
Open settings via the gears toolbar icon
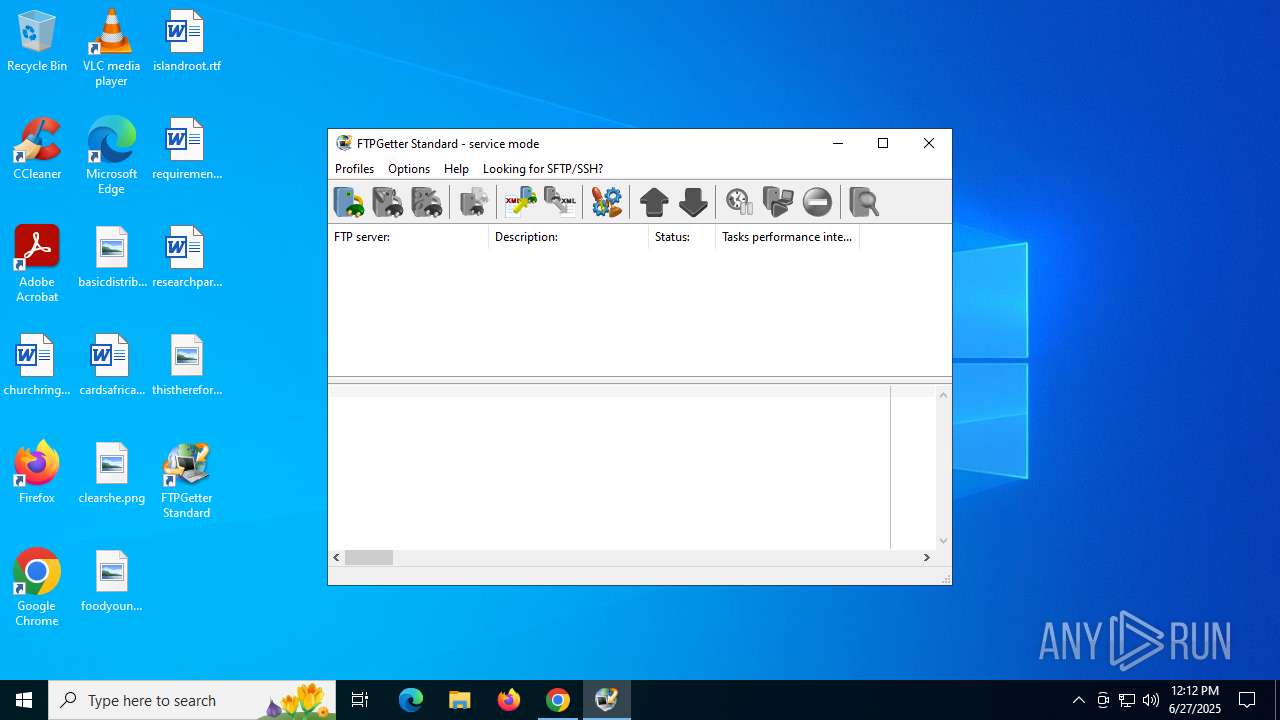(607, 202)
